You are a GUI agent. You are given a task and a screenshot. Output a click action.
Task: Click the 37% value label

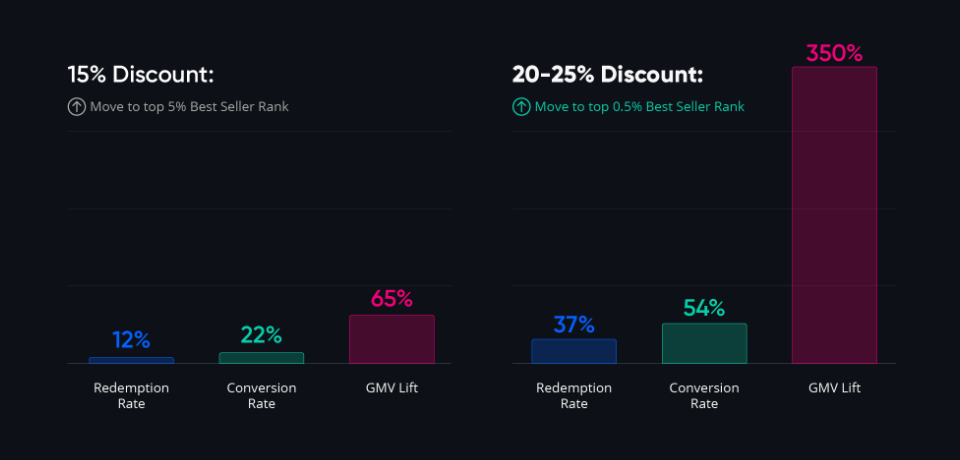click(574, 324)
